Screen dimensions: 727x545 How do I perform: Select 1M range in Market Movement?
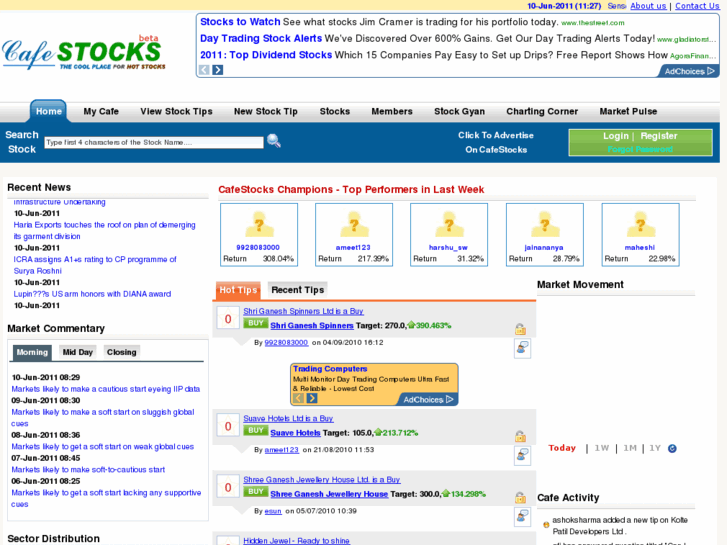[x=630, y=448]
